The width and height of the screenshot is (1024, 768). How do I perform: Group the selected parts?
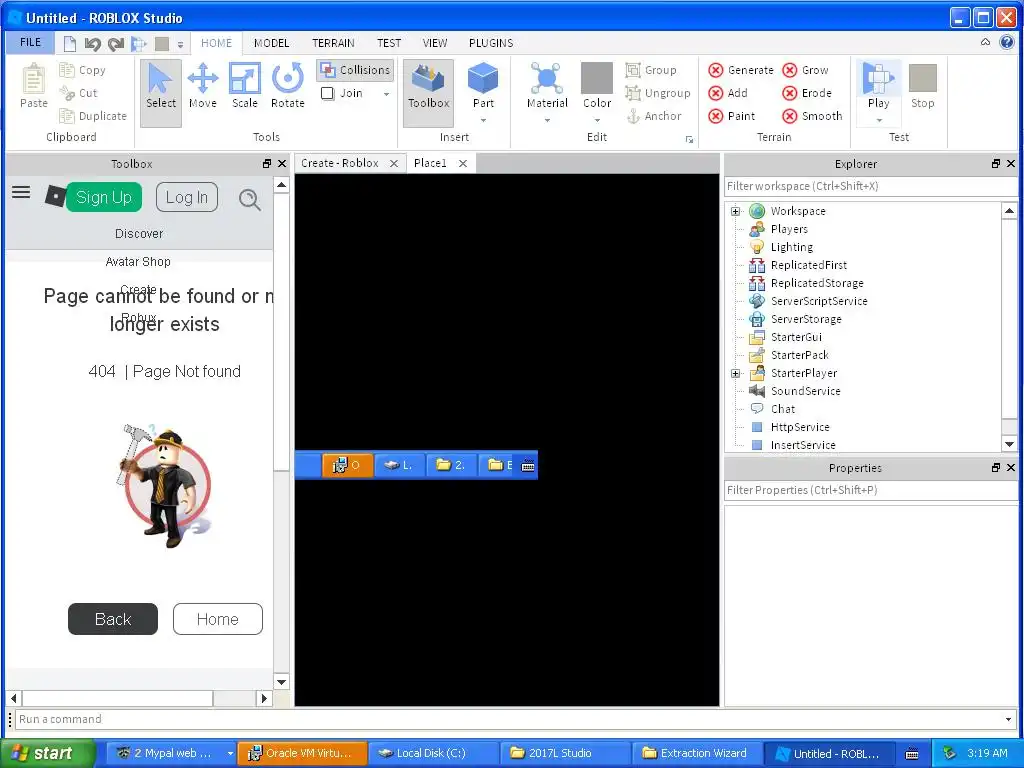(651, 70)
